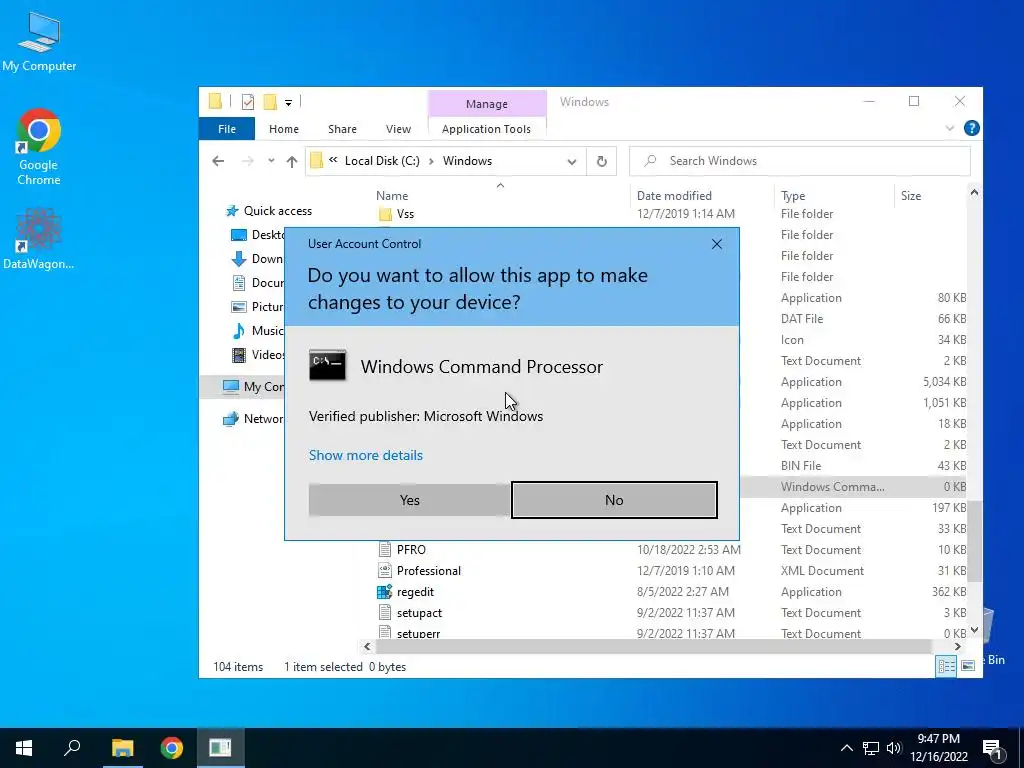Sort by Type column header
Screen dimensions: 1024x768
(793, 196)
